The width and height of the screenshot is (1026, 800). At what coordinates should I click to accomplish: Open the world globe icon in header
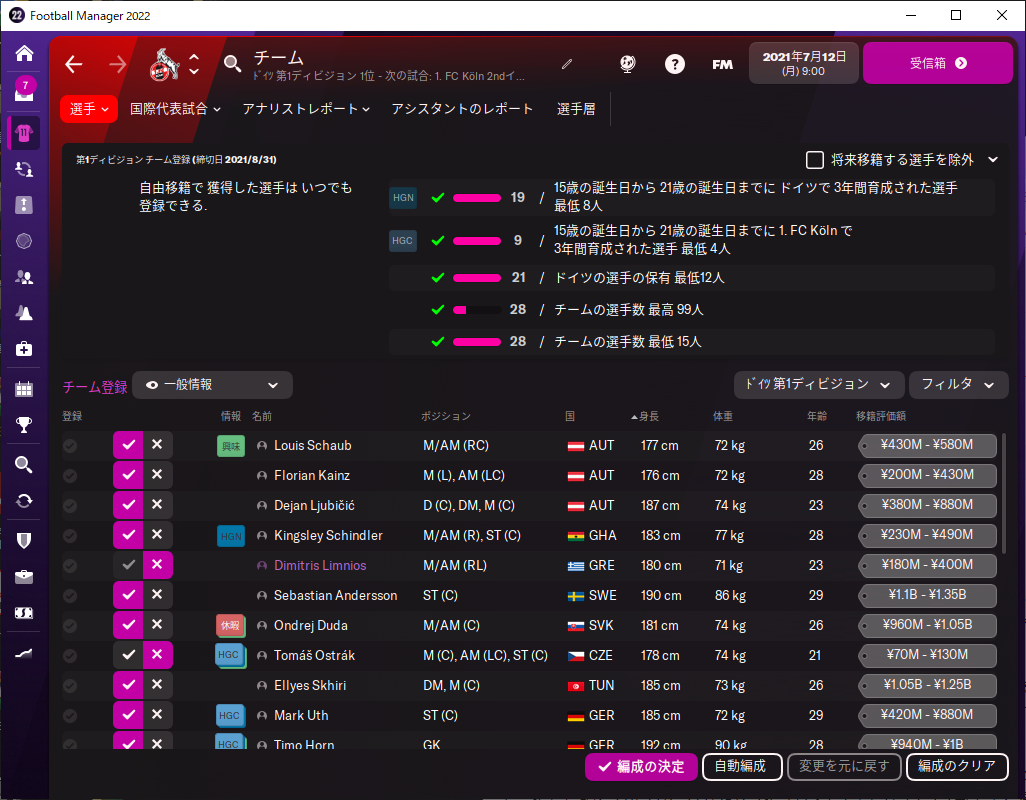coord(628,63)
